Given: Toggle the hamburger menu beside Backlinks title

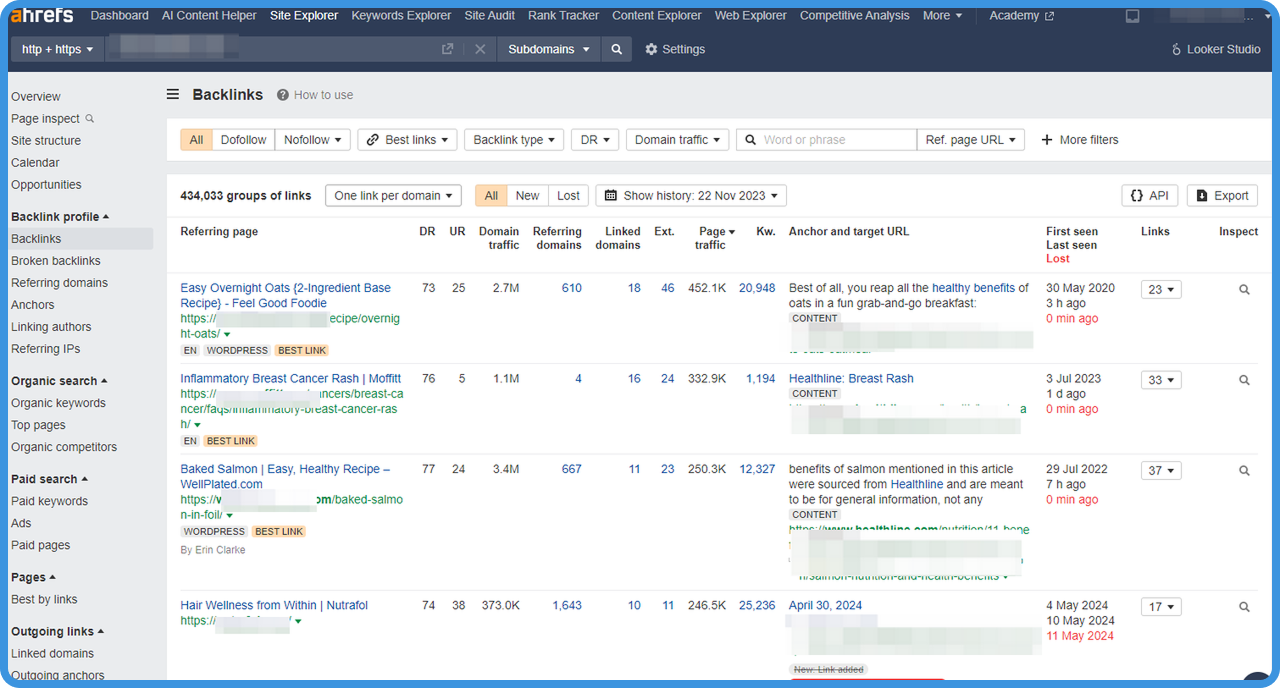Looking at the screenshot, I should coord(173,94).
